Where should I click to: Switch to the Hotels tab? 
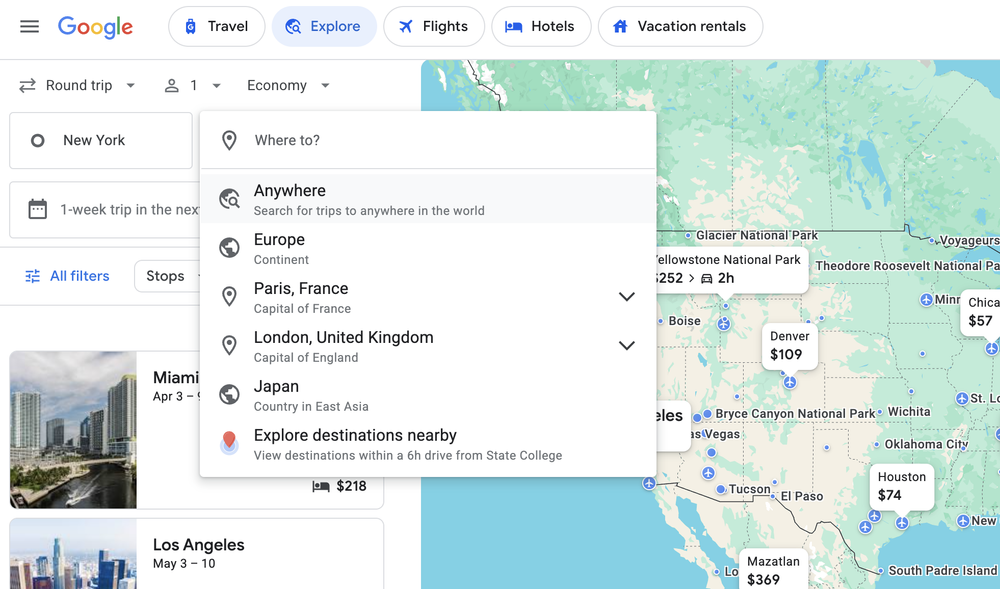coord(541,26)
